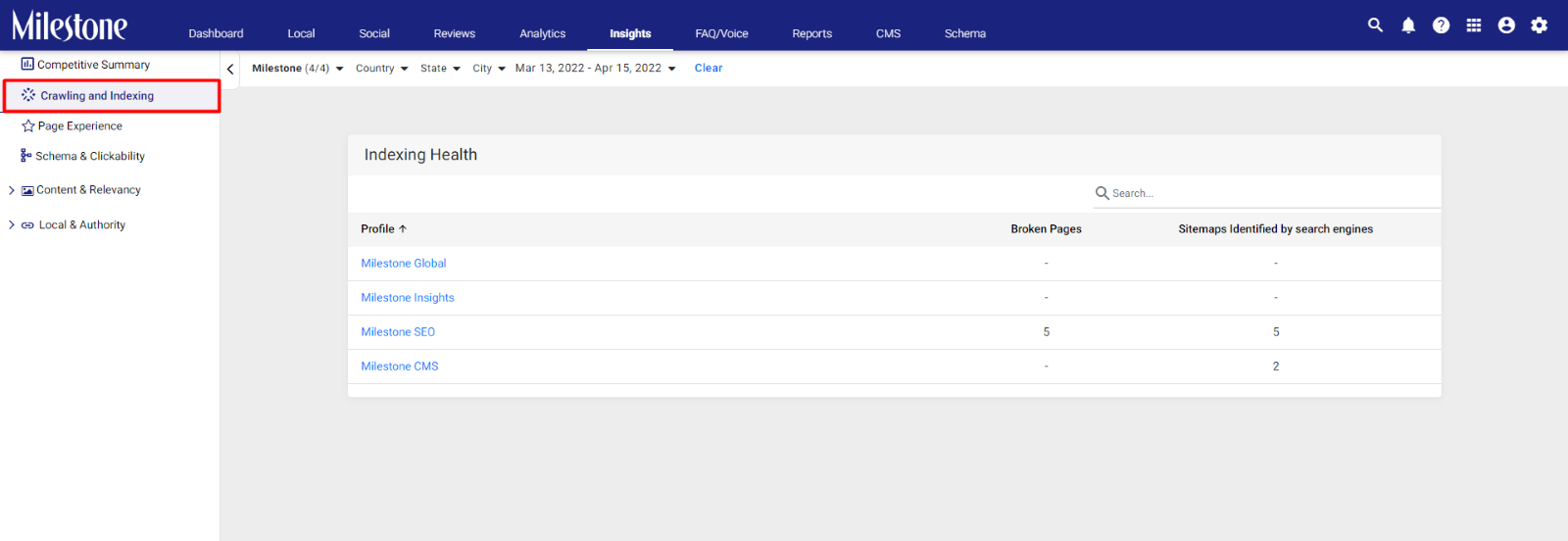This screenshot has width=1568, height=541.
Task: Click the Page Experience star icon
Action: (x=28, y=125)
